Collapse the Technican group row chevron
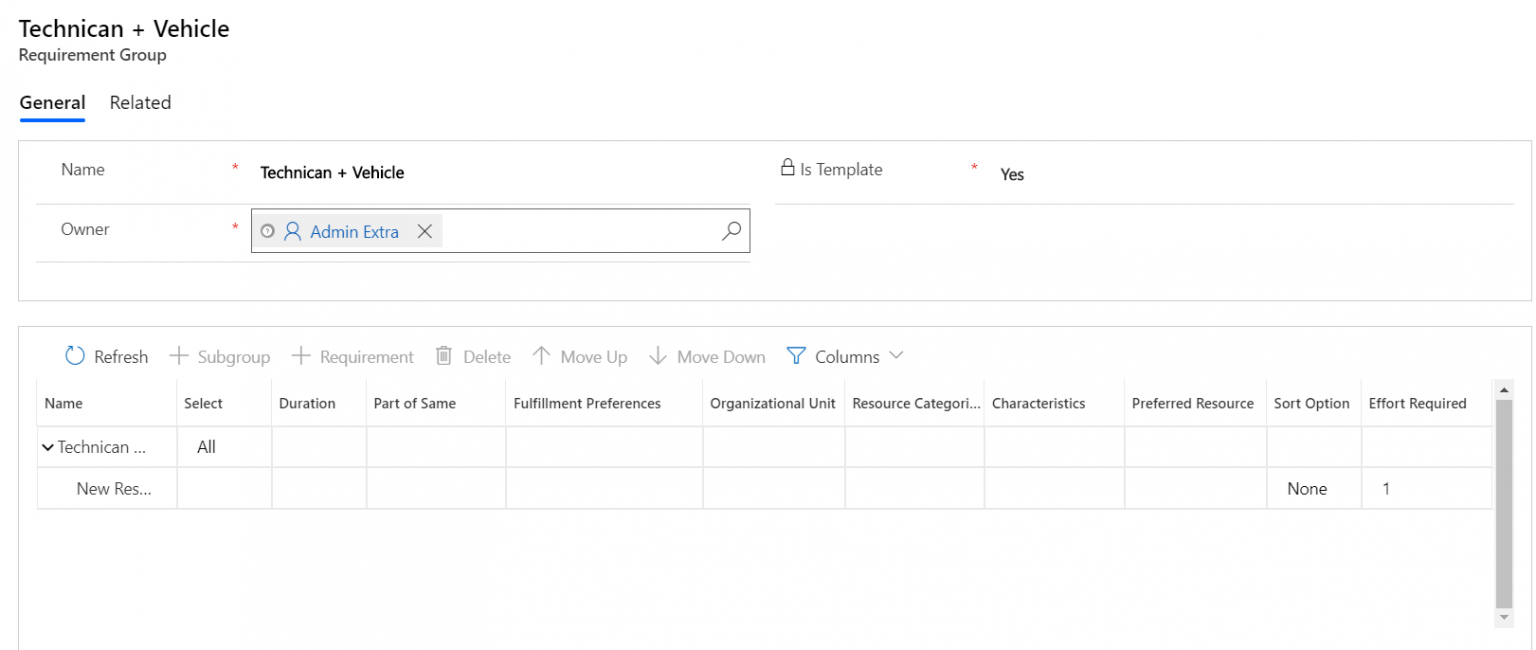The height and width of the screenshot is (650, 1536). click(x=47, y=448)
